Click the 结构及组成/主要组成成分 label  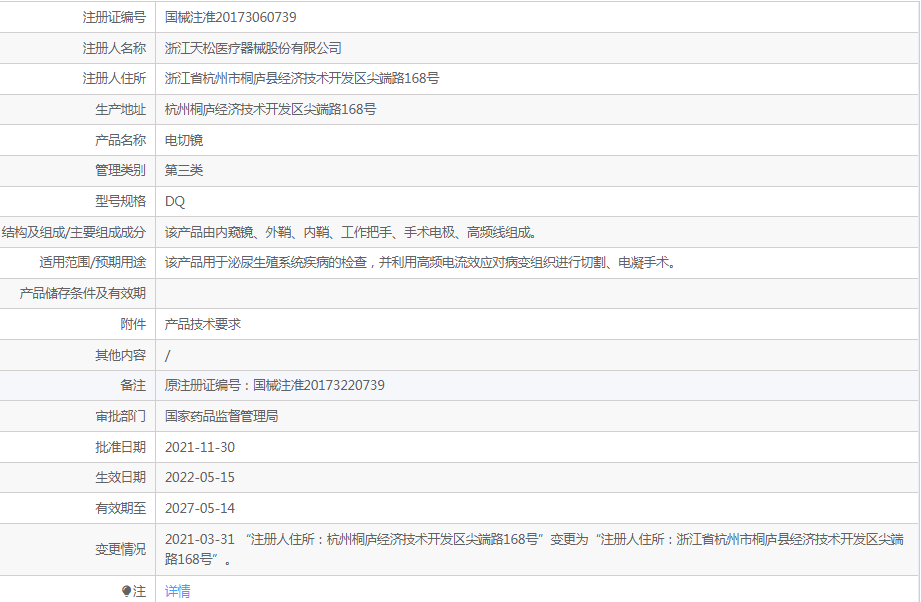pyautogui.click(x=74, y=233)
